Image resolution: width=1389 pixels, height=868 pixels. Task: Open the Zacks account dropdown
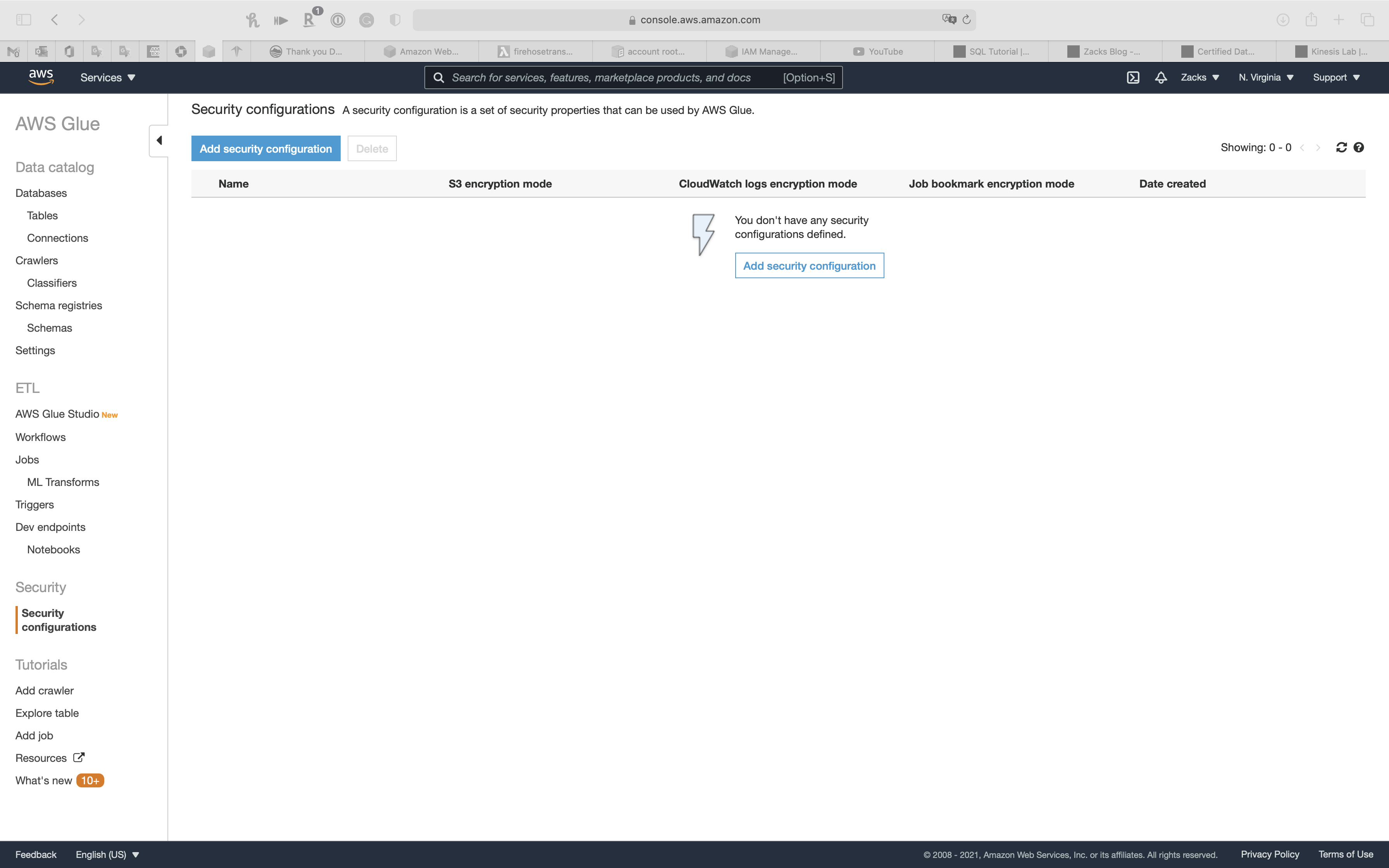click(x=1199, y=77)
